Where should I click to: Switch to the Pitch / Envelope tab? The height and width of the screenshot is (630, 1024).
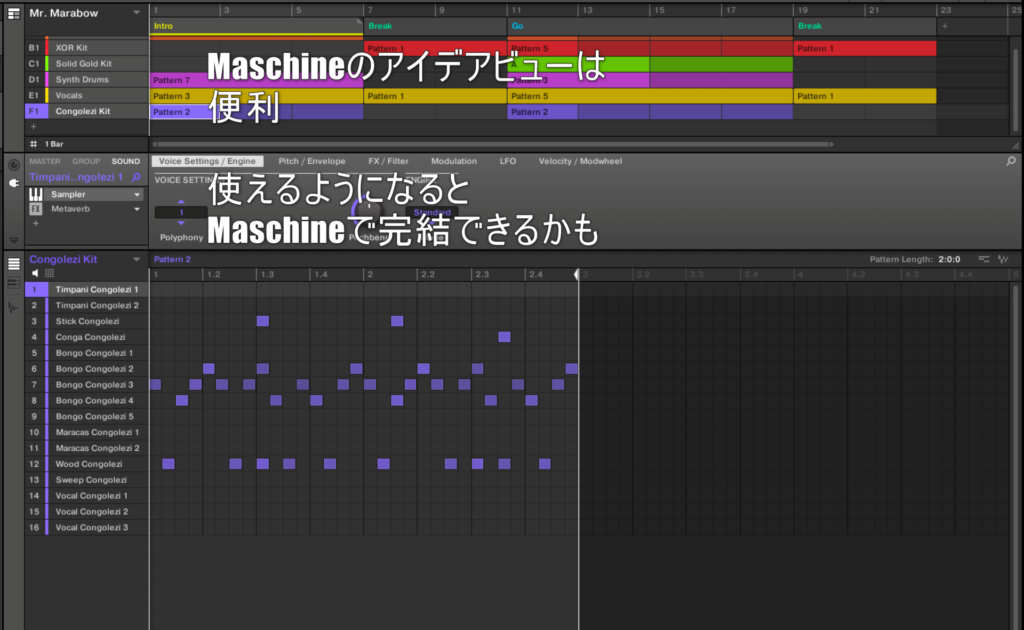(312, 161)
